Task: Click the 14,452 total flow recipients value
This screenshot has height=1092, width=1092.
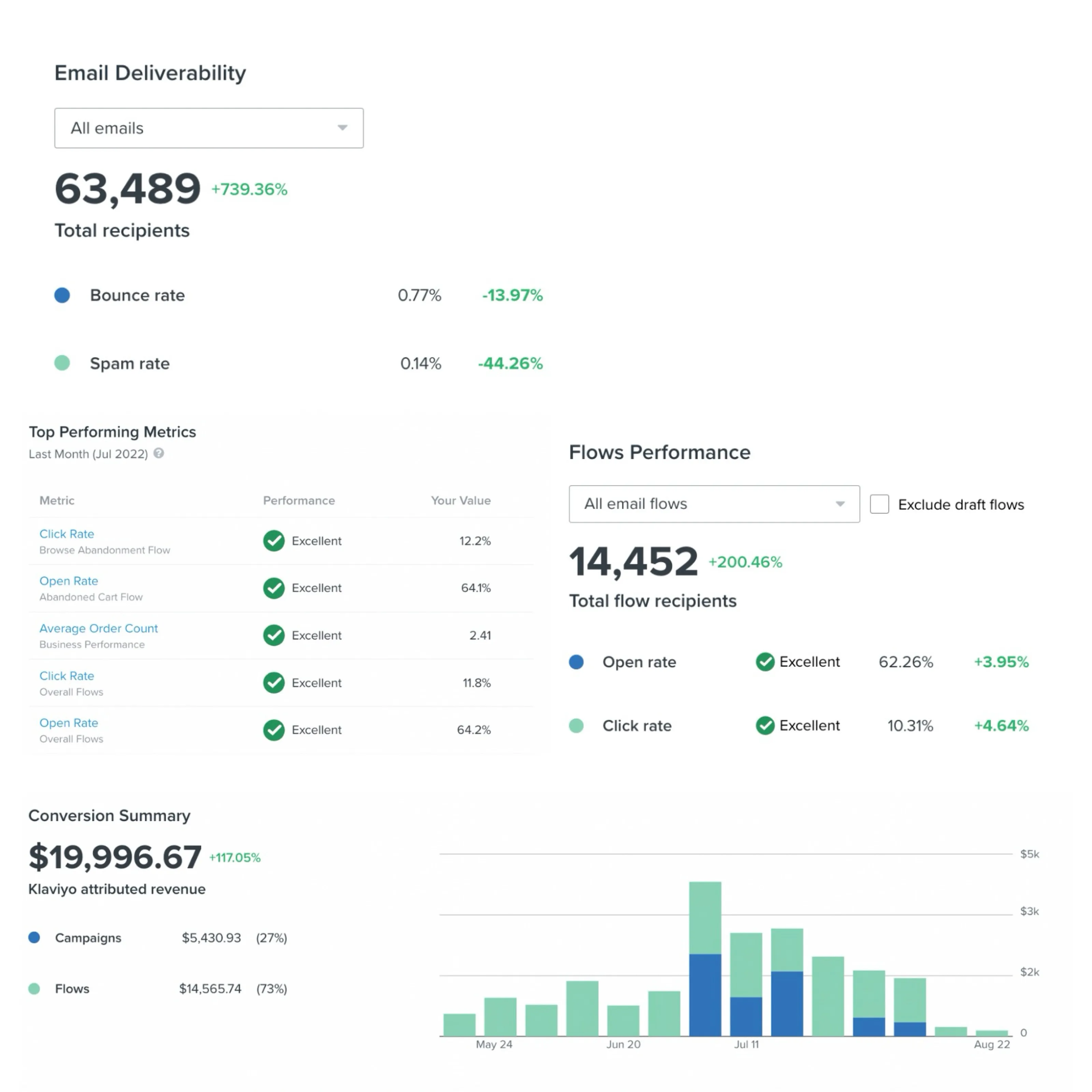Action: pos(634,562)
